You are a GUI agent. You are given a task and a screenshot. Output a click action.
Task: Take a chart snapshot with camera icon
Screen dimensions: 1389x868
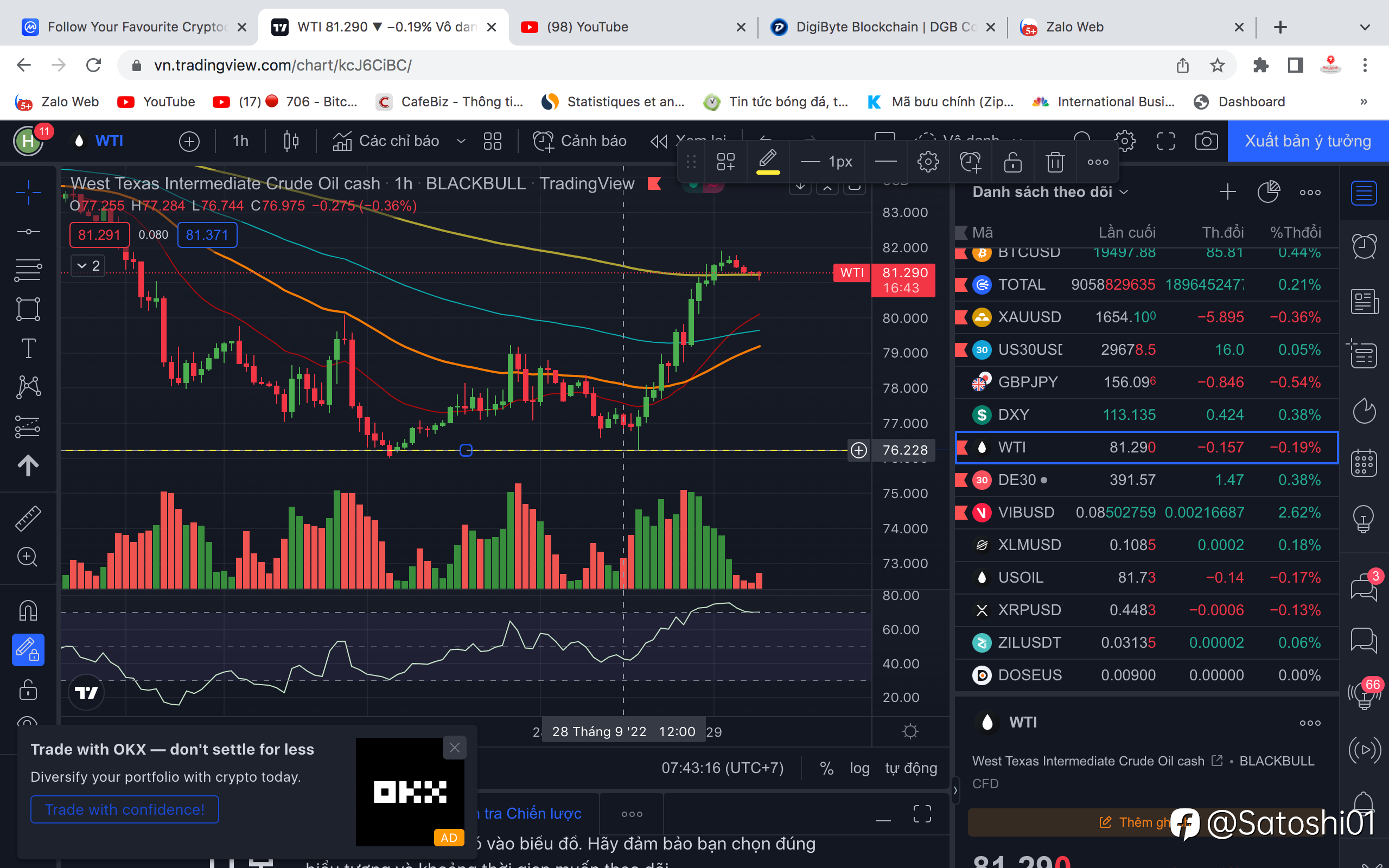(1206, 141)
